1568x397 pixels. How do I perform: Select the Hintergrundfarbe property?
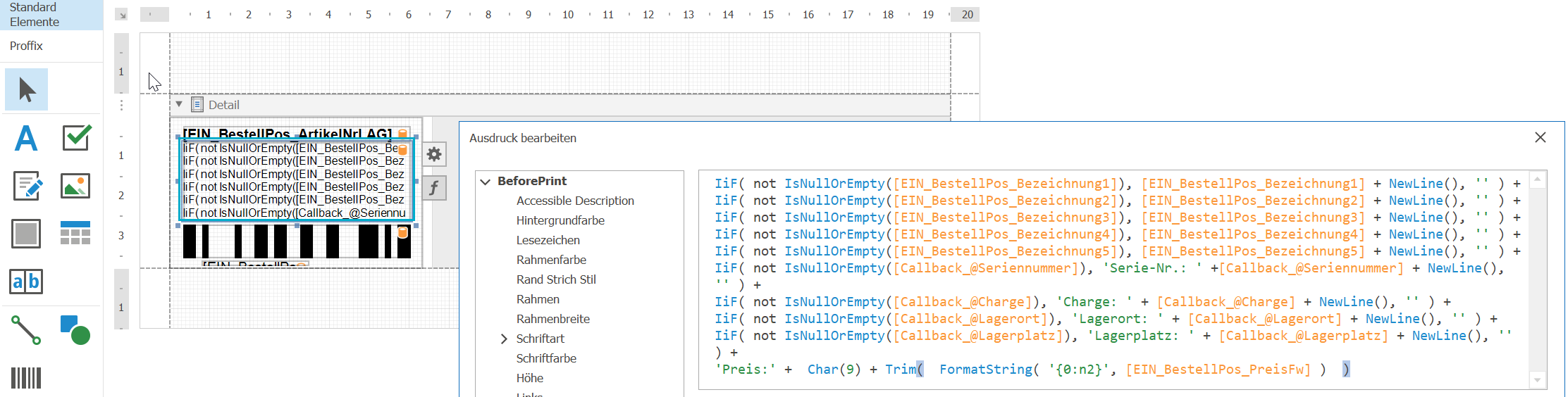560,220
